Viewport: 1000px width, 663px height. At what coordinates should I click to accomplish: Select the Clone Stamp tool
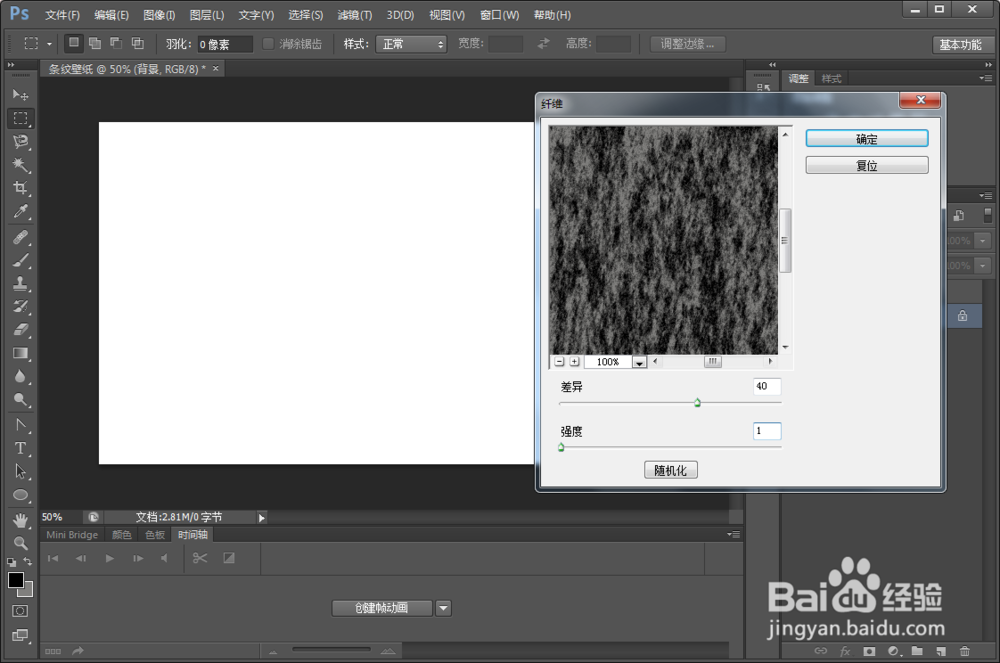20,284
